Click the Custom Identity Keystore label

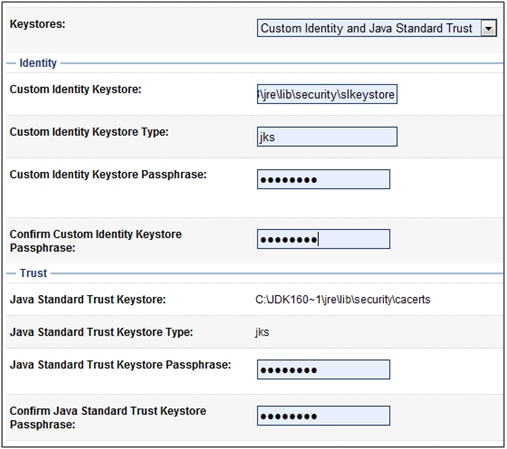(76, 89)
